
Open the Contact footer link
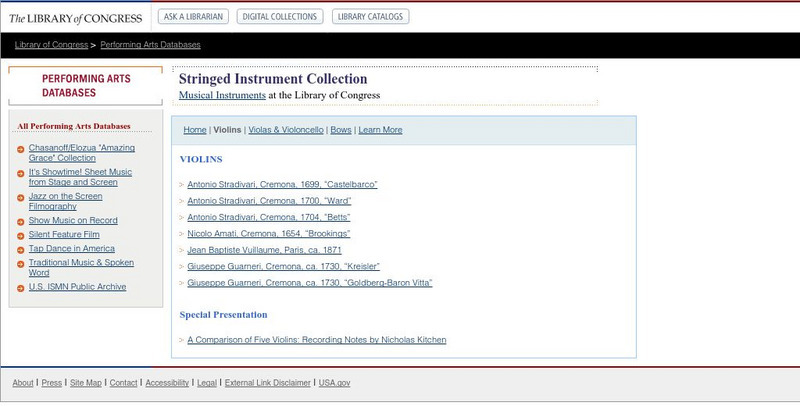coord(123,383)
